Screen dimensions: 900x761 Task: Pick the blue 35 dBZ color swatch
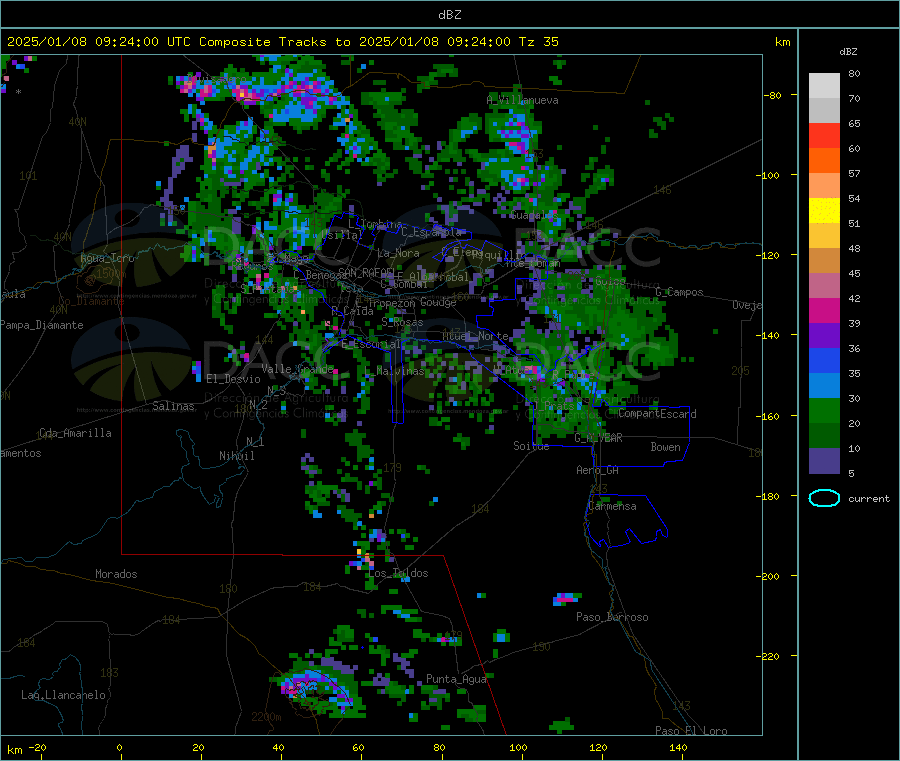[x=824, y=360]
